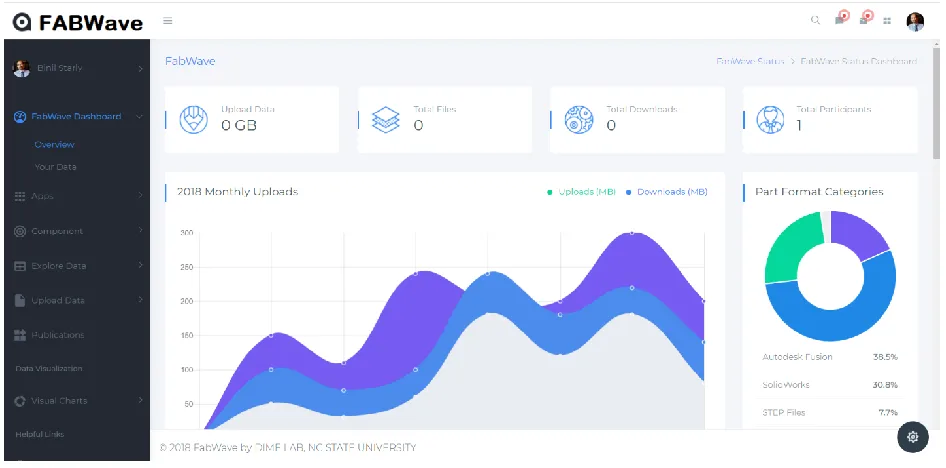Open the user profile avatar in header
Viewport: 946px width, 468px height.
915,22
